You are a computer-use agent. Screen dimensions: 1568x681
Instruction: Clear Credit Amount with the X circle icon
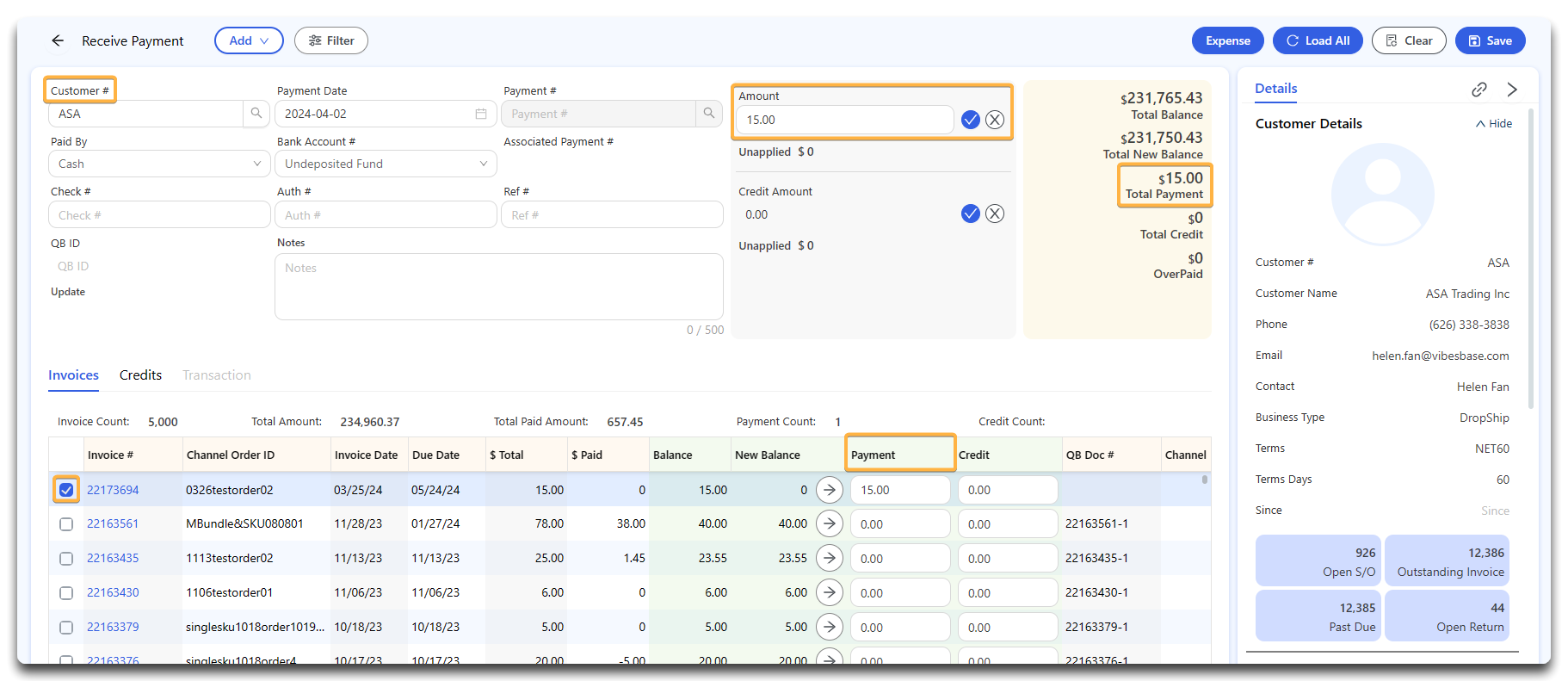tap(995, 214)
